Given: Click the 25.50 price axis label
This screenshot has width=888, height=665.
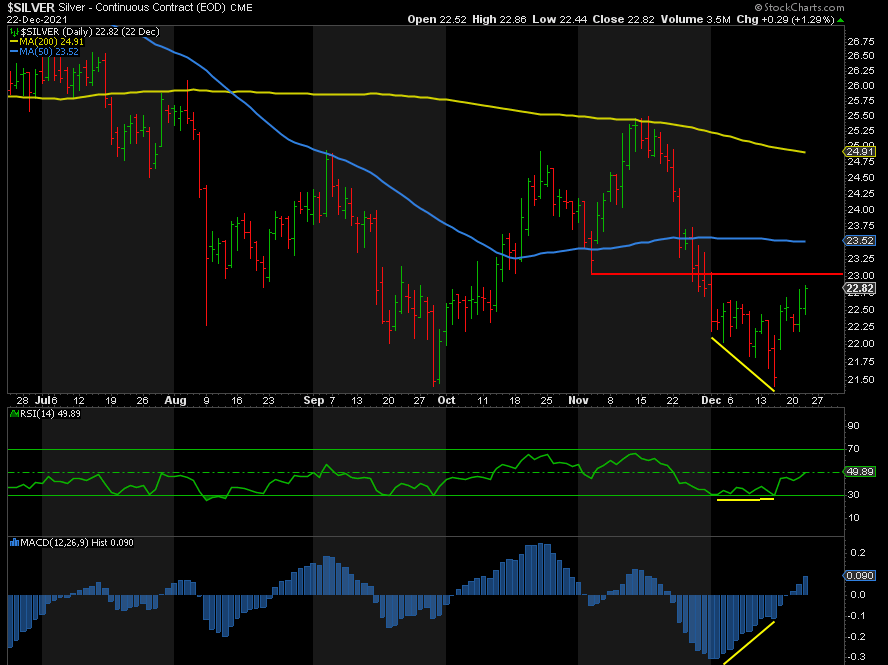Looking at the screenshot, I should click(861, 116).
